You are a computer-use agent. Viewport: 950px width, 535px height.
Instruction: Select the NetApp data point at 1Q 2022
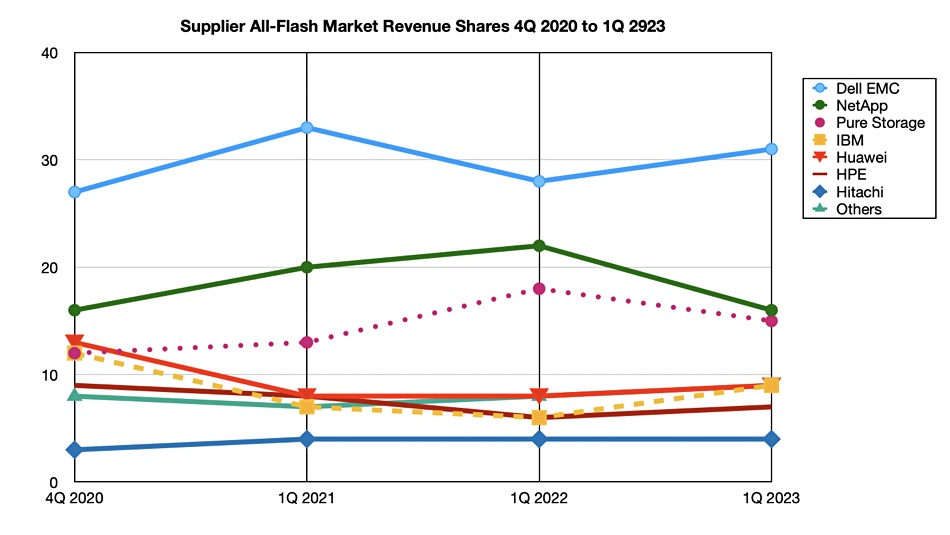click(540, 246)
